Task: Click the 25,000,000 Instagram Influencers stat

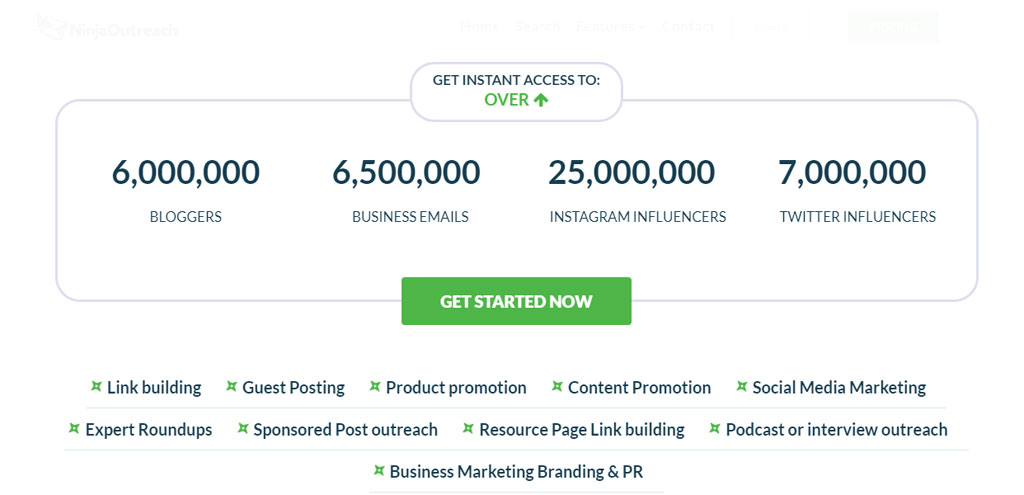Action: pos(637,189)
